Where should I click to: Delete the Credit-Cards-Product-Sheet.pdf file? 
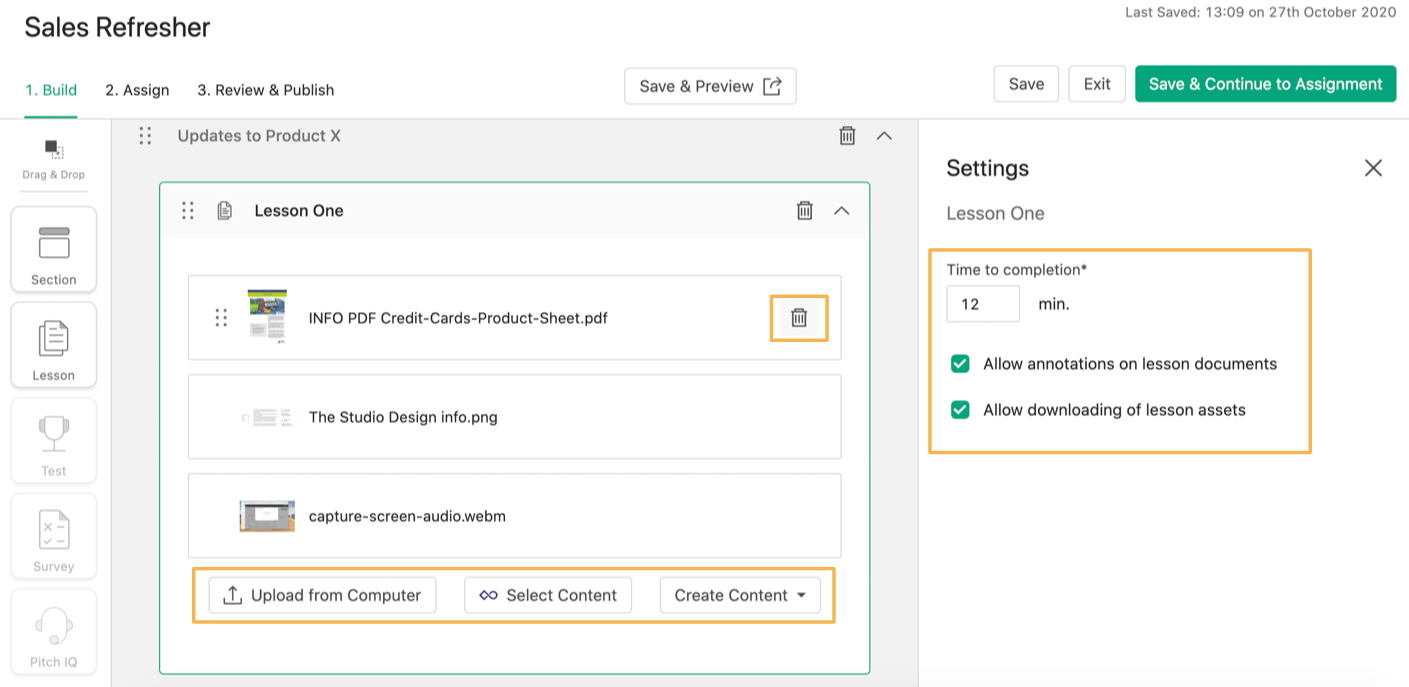[799, 318]
